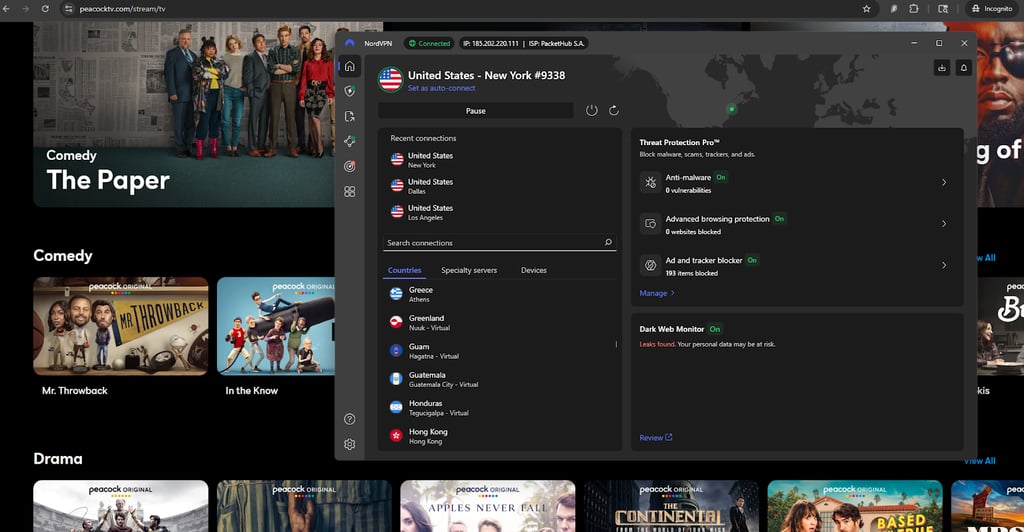The width and height of the screenshot is (1024, 532).
Task: Open The Continental thumbnail
Action: 671,506
